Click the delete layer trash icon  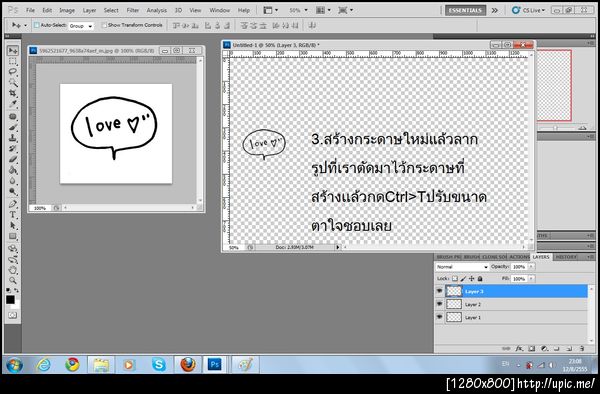582,348
